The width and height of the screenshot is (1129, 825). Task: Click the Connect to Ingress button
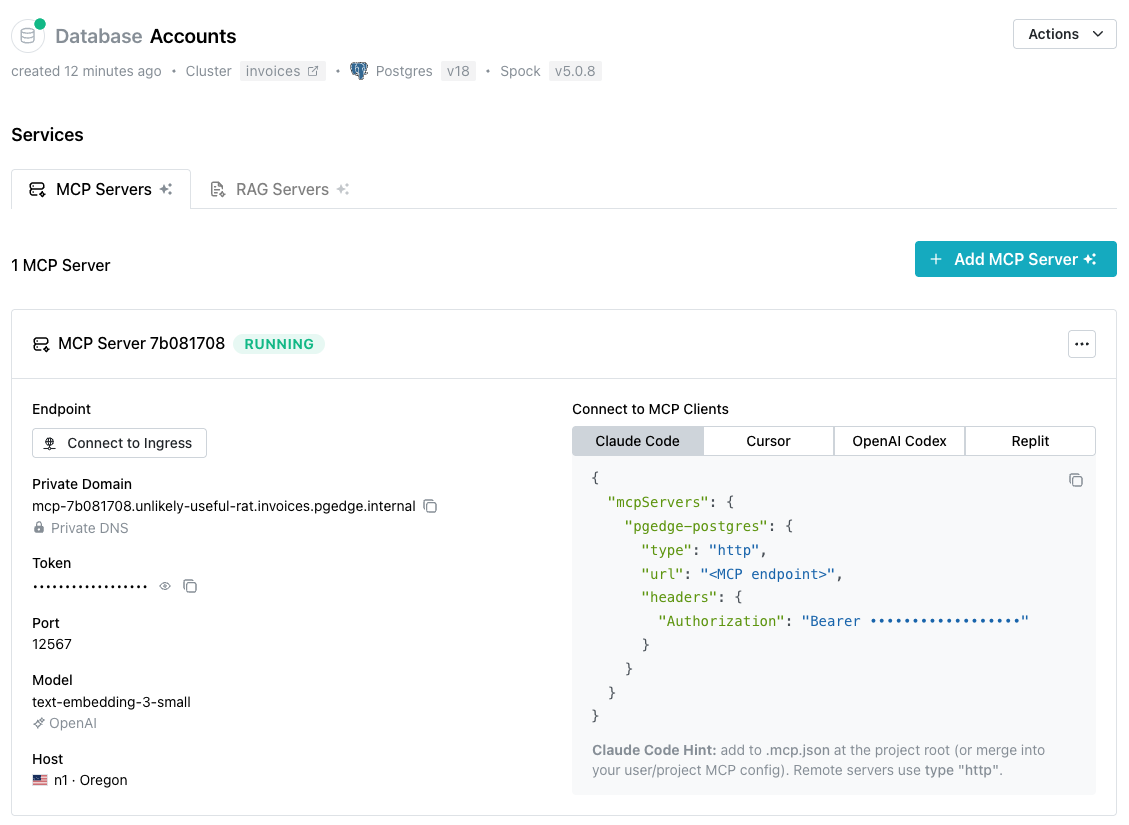(x=120, y=443)
